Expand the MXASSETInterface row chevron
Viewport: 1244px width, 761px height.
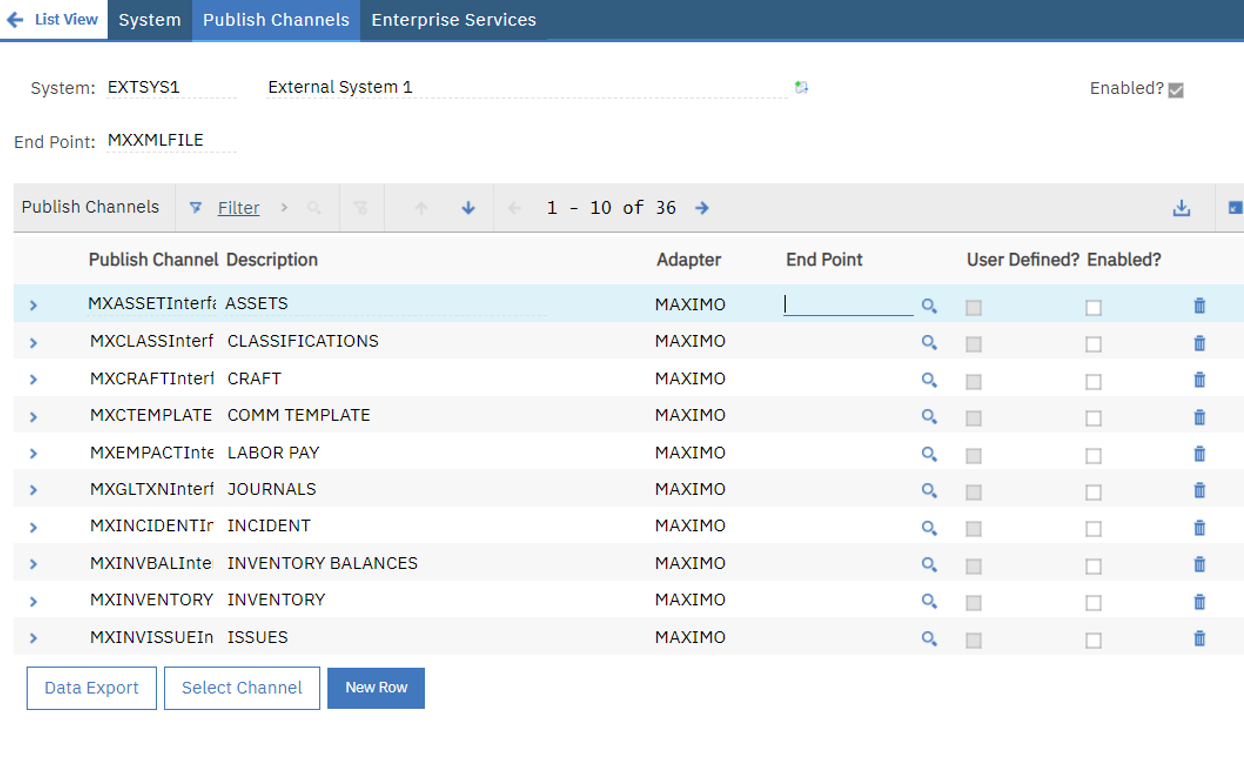tap(32, 304)
